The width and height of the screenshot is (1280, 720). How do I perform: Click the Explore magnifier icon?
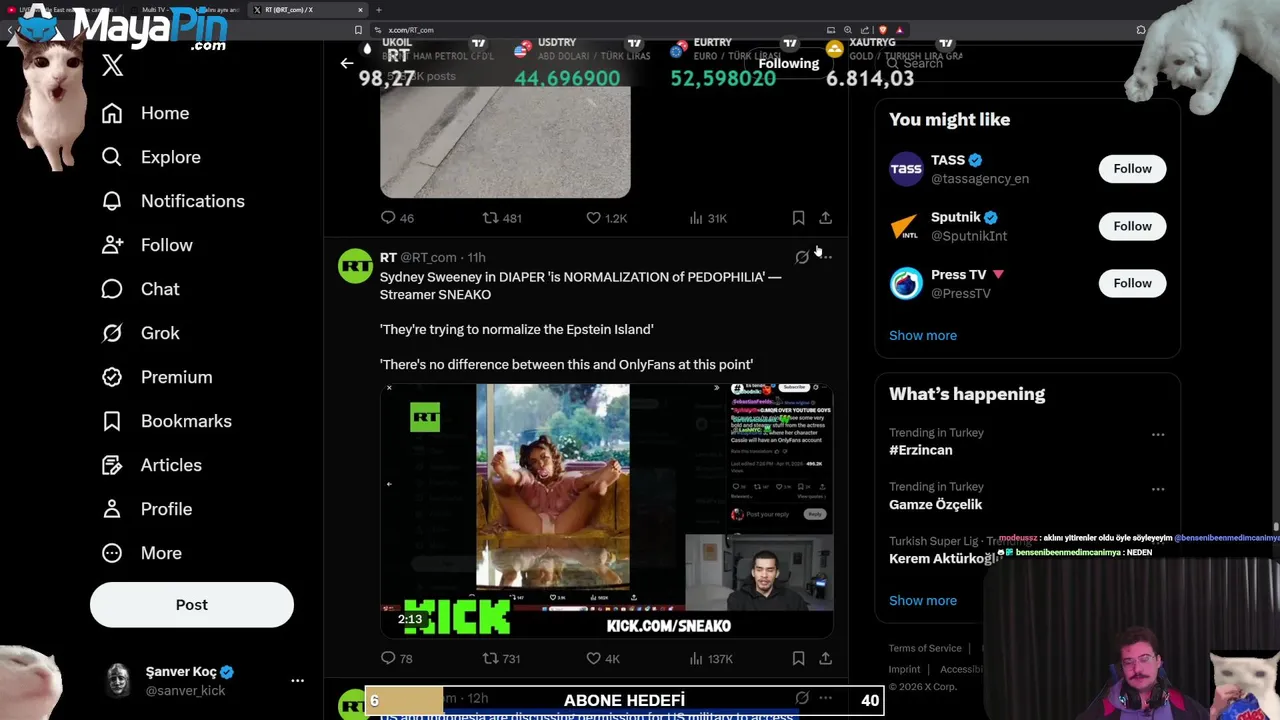point(112,157)
